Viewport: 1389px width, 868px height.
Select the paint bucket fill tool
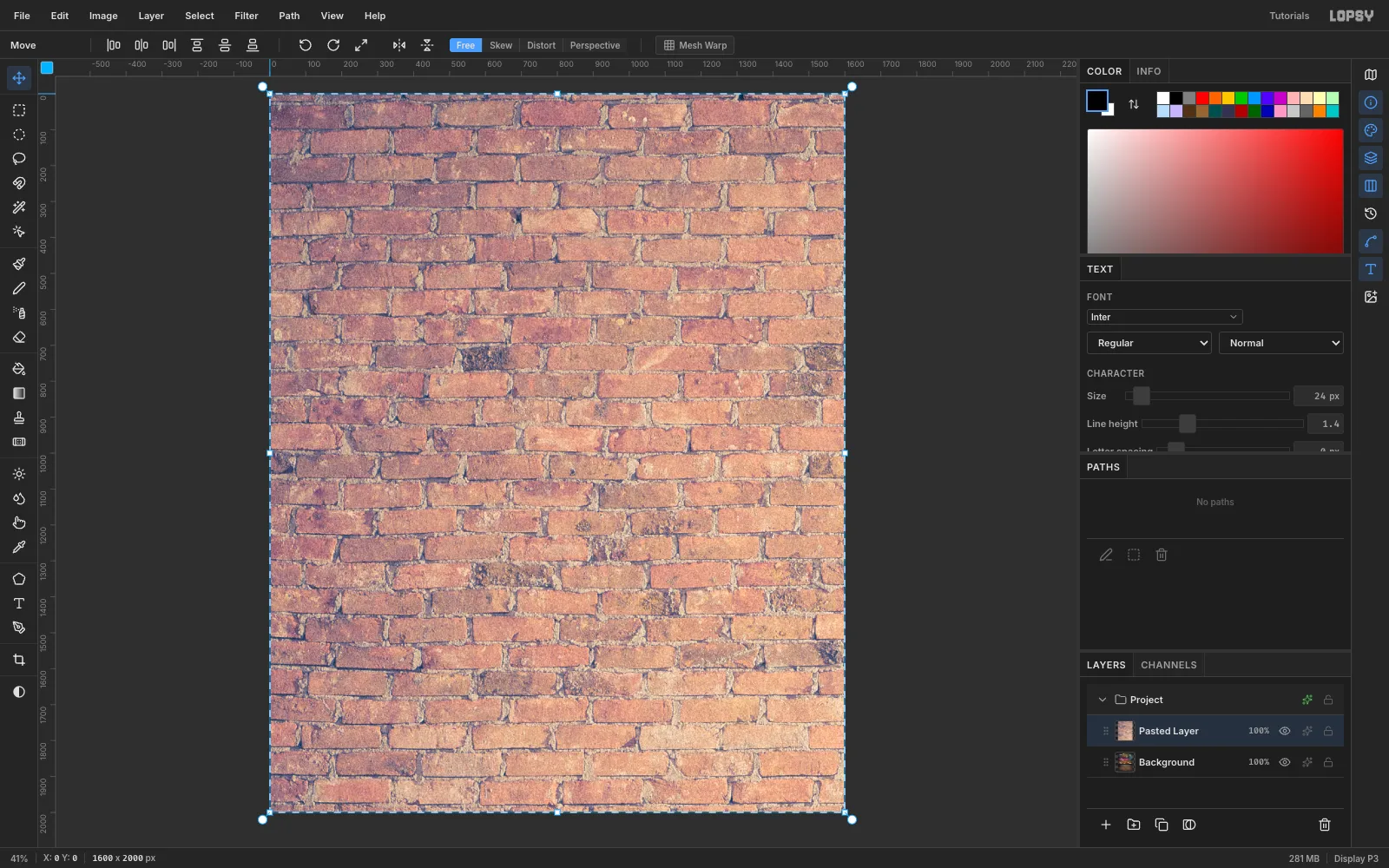(x=19, y=369)
